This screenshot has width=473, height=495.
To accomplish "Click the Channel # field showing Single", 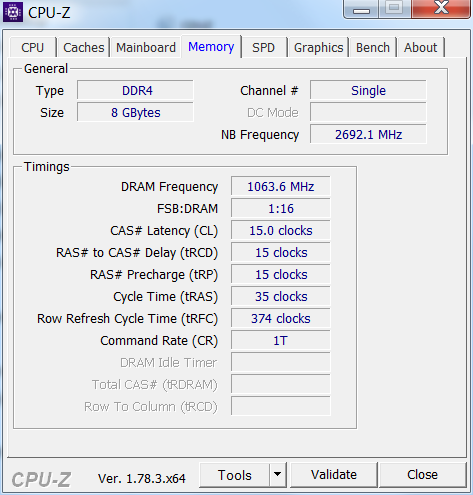I will (x=368, y=90).
